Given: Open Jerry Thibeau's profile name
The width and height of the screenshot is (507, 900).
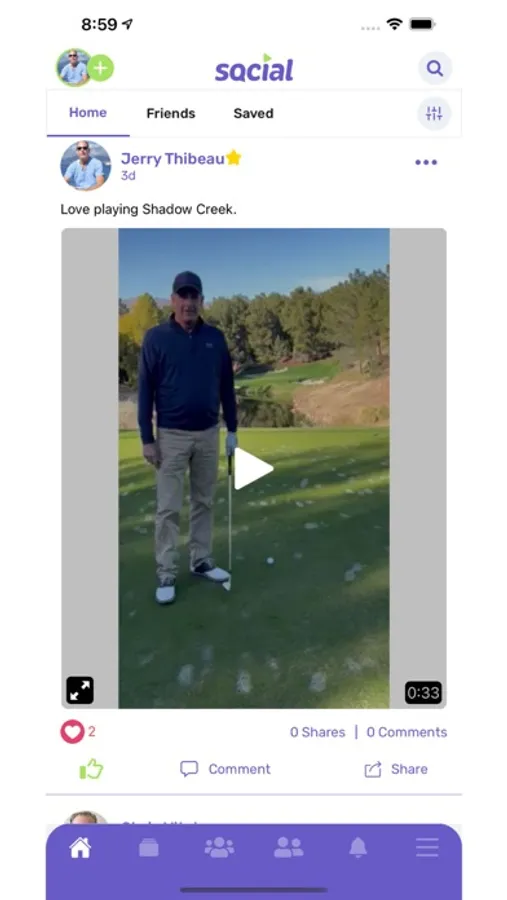Looking at the screenshot, I should point(172,158).
